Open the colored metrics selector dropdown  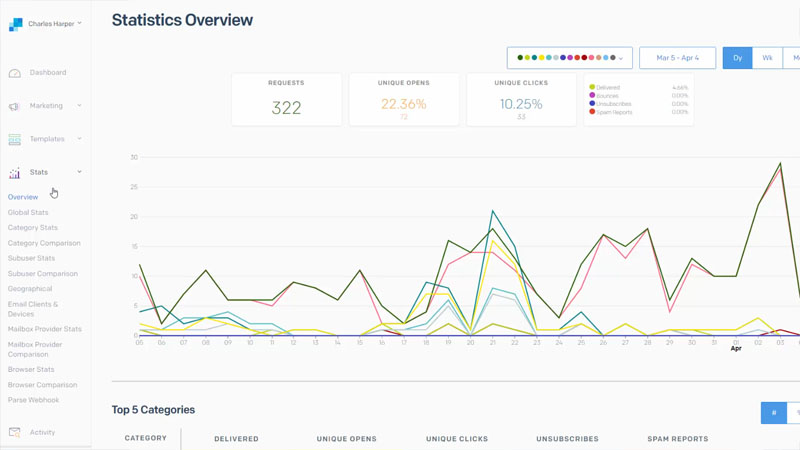pyautogui.click(x=569, y=58)
